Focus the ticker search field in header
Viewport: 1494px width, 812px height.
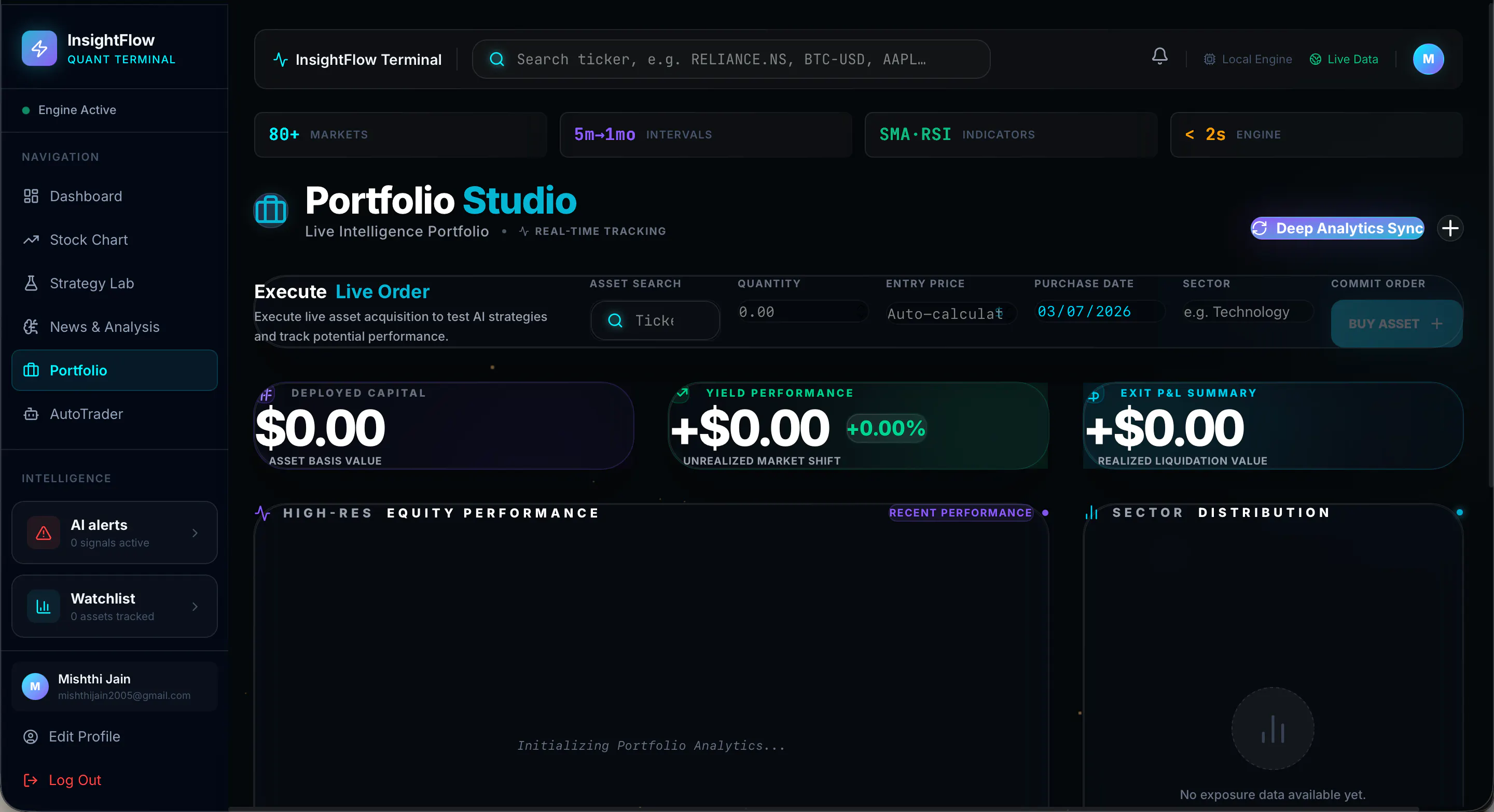tap(731, 59)
